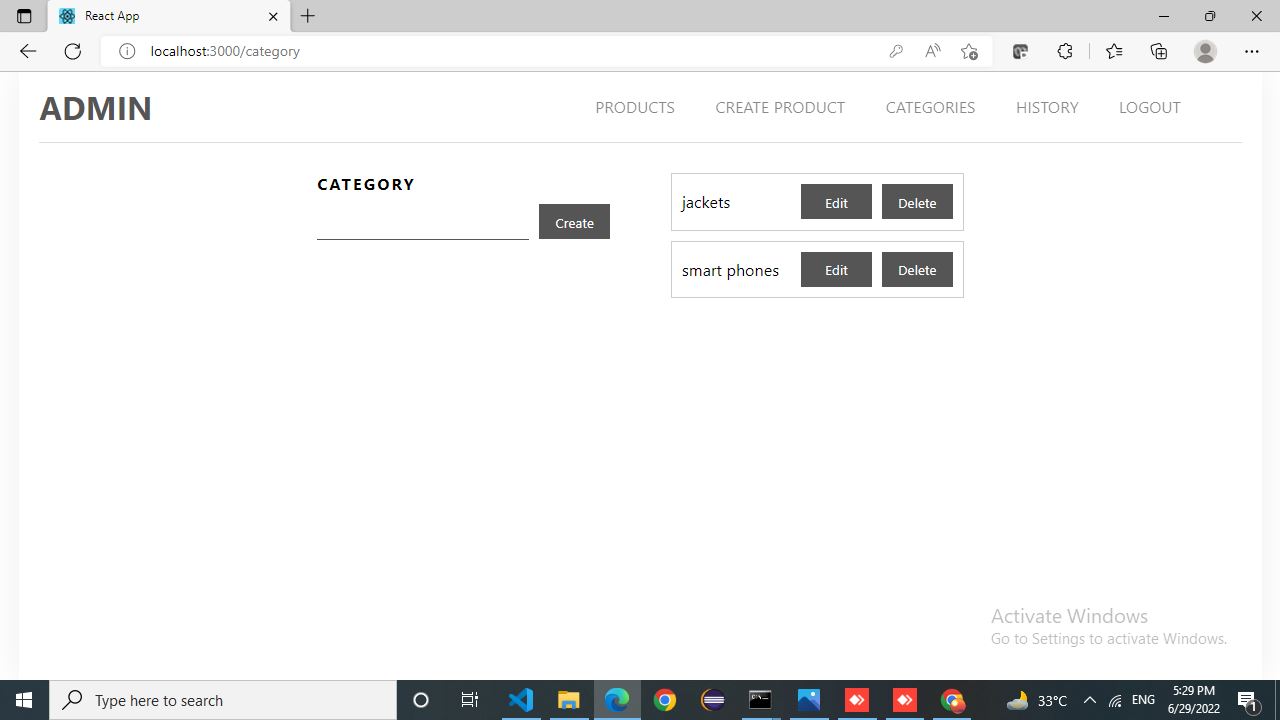This screenshot has height=720, width=1280.
Task: Select the jackets category text
Action: point(706,202)
